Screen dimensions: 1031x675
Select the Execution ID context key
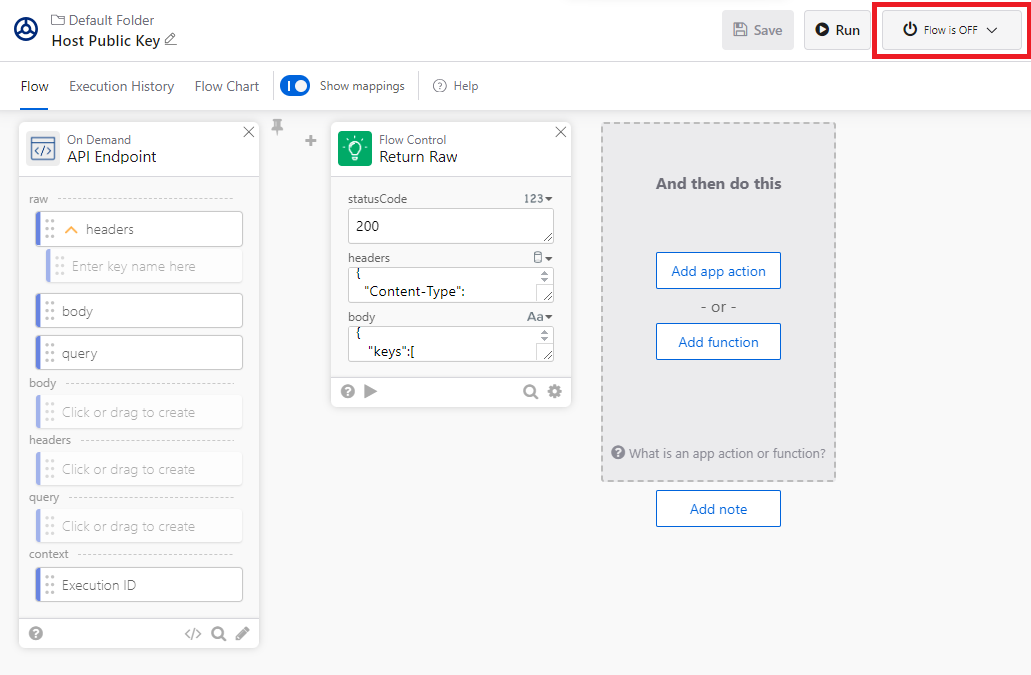(139, 585)
